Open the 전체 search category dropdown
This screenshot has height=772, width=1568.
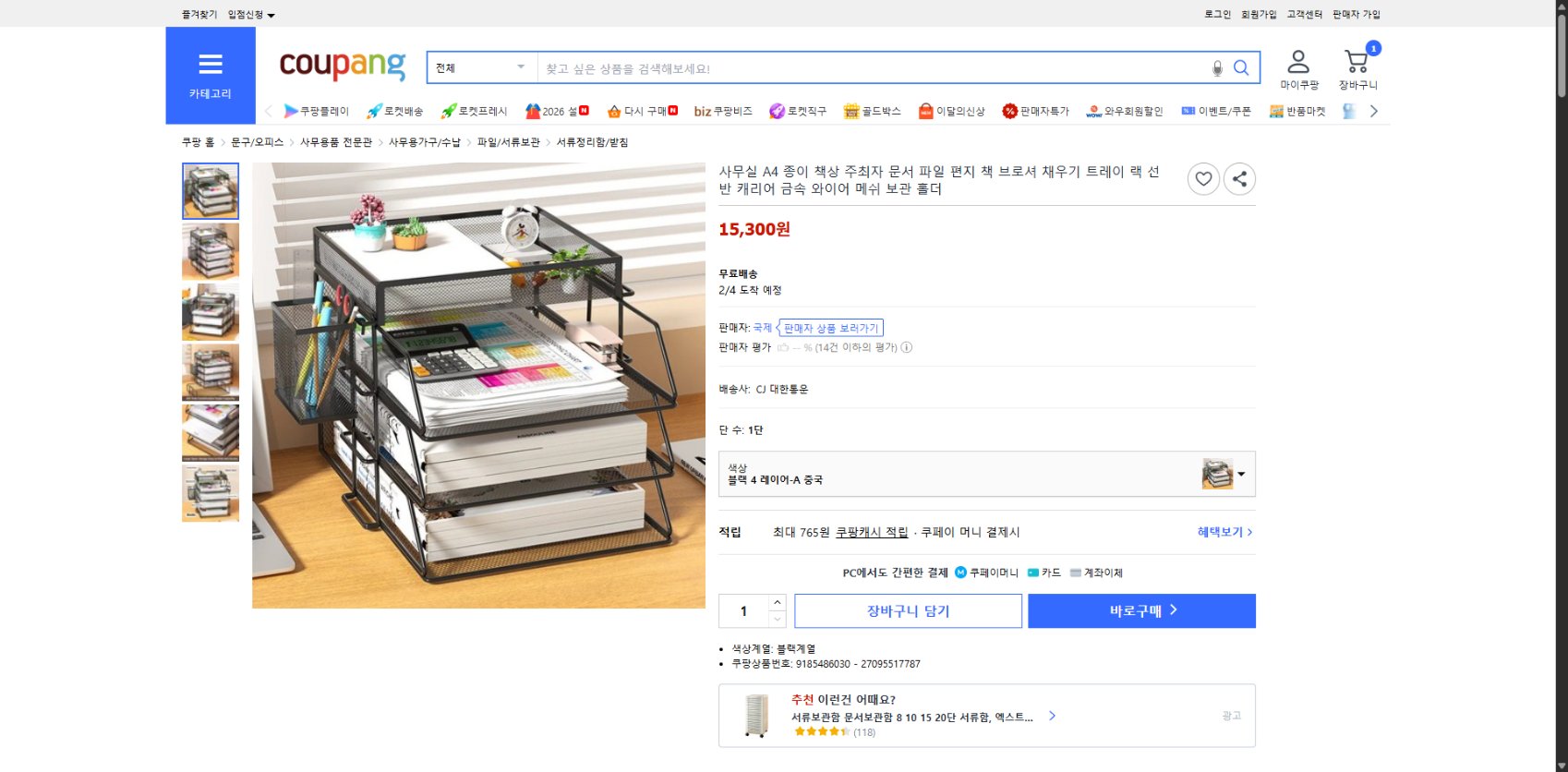point(480,66)
